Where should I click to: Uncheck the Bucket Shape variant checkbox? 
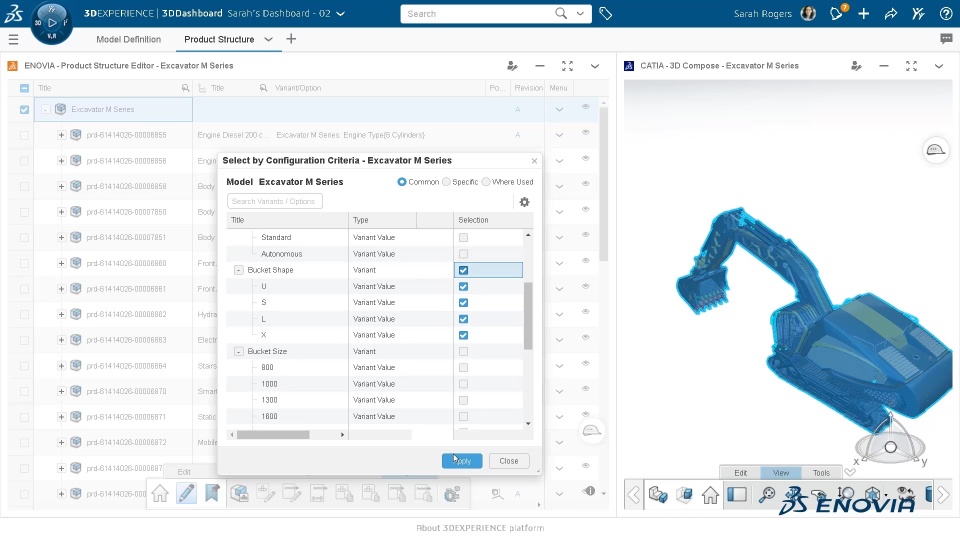463,270
